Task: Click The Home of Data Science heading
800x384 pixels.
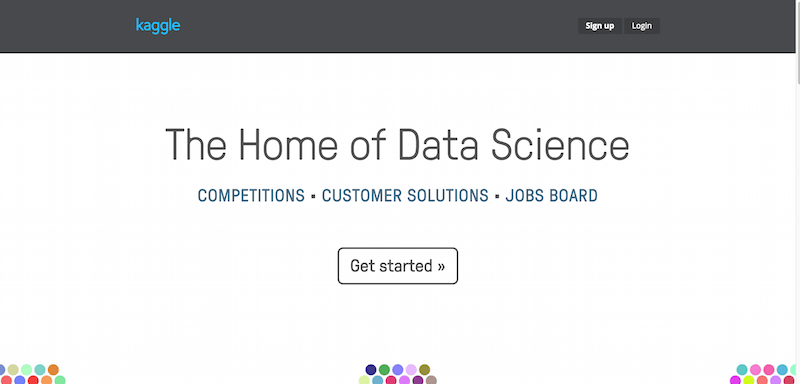Action: tap(397, 145)
